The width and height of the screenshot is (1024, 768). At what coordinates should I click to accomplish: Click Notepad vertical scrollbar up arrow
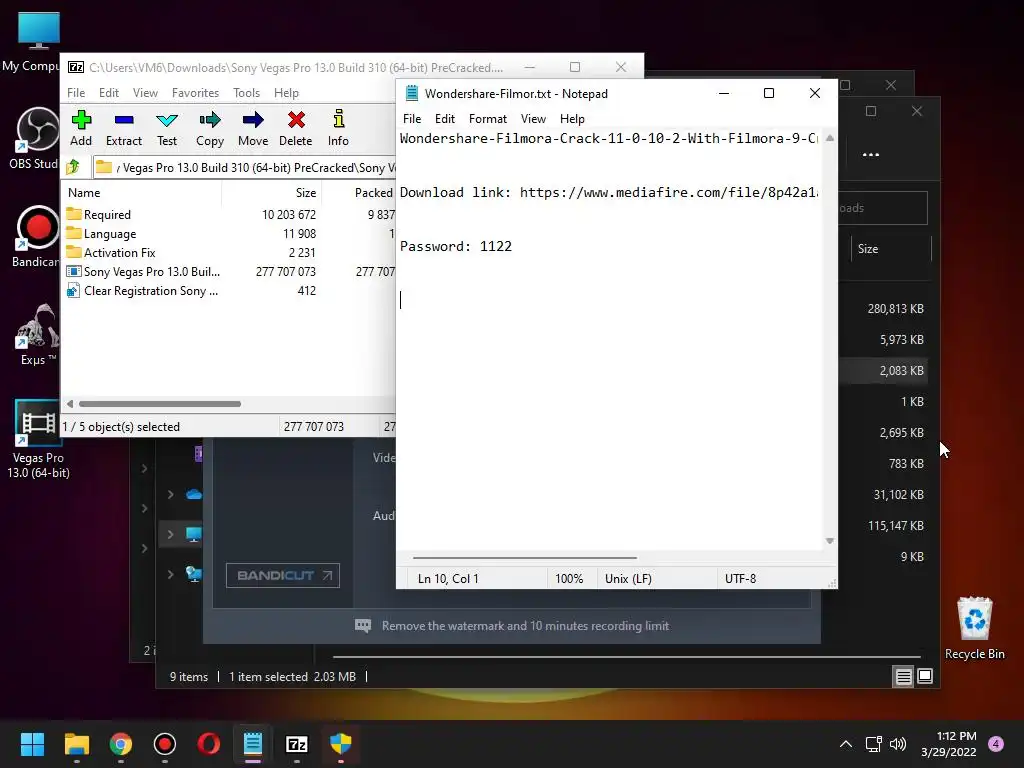tap(829, 138)
